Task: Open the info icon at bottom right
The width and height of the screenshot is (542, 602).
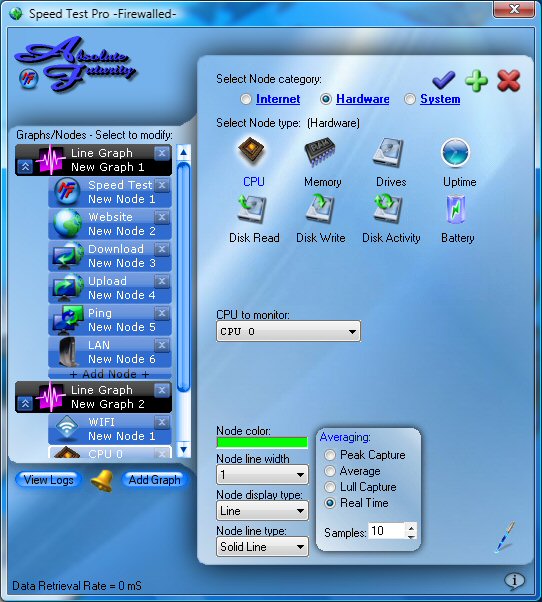Action: click(514, 580)
